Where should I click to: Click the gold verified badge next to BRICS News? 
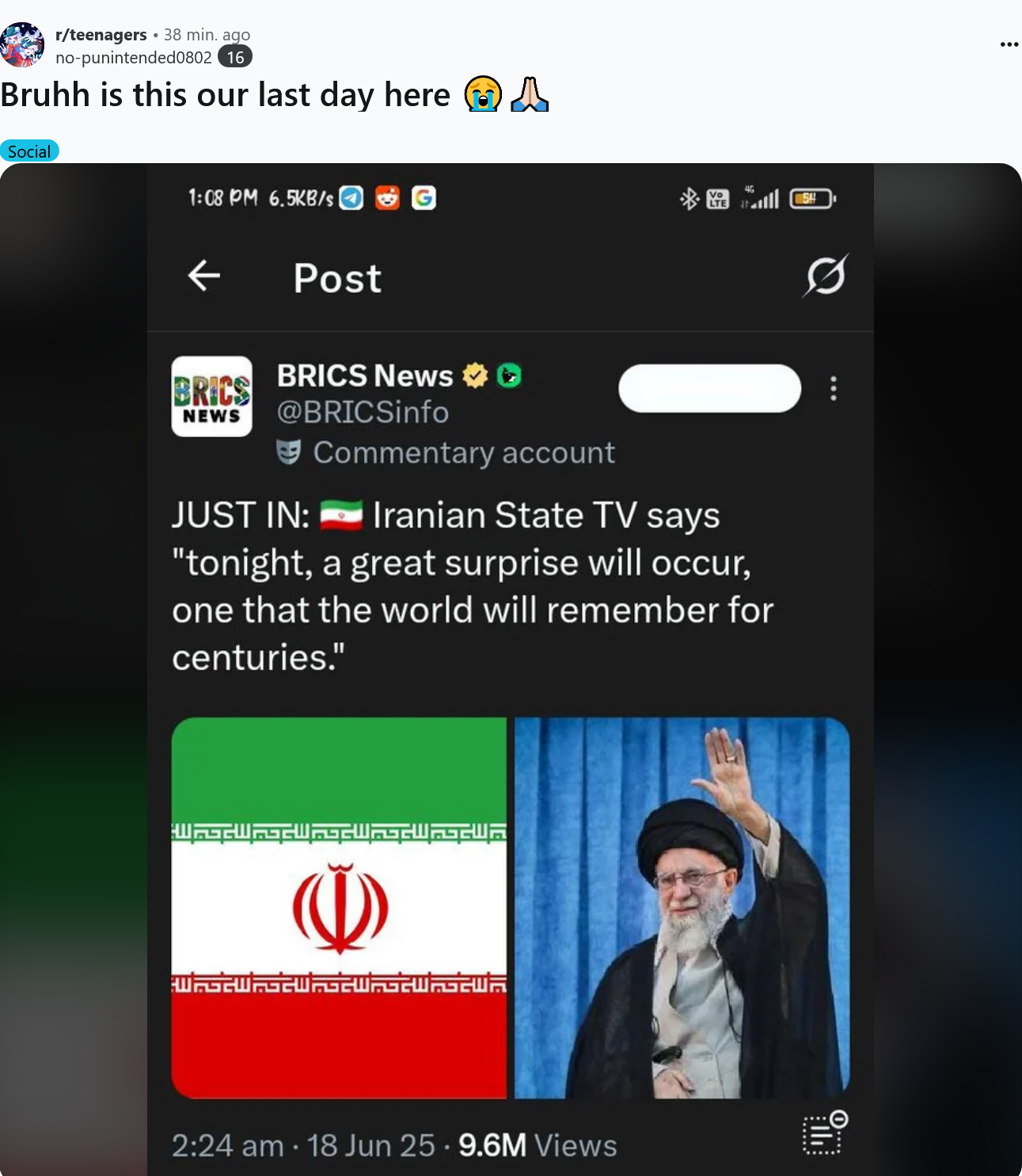coord(475,375)
